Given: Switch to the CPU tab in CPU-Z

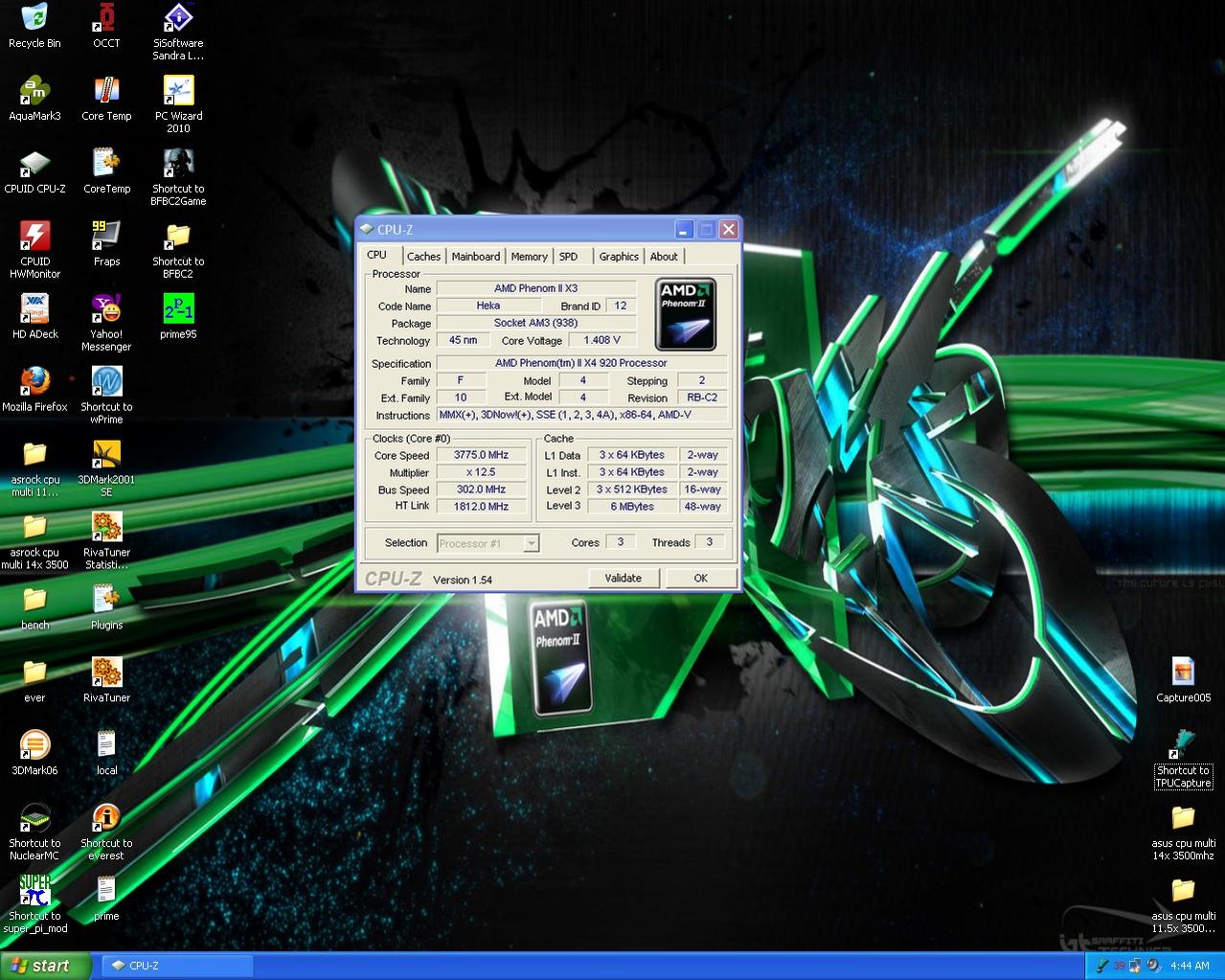Looking at the screenshot, I should coord(377,255).
